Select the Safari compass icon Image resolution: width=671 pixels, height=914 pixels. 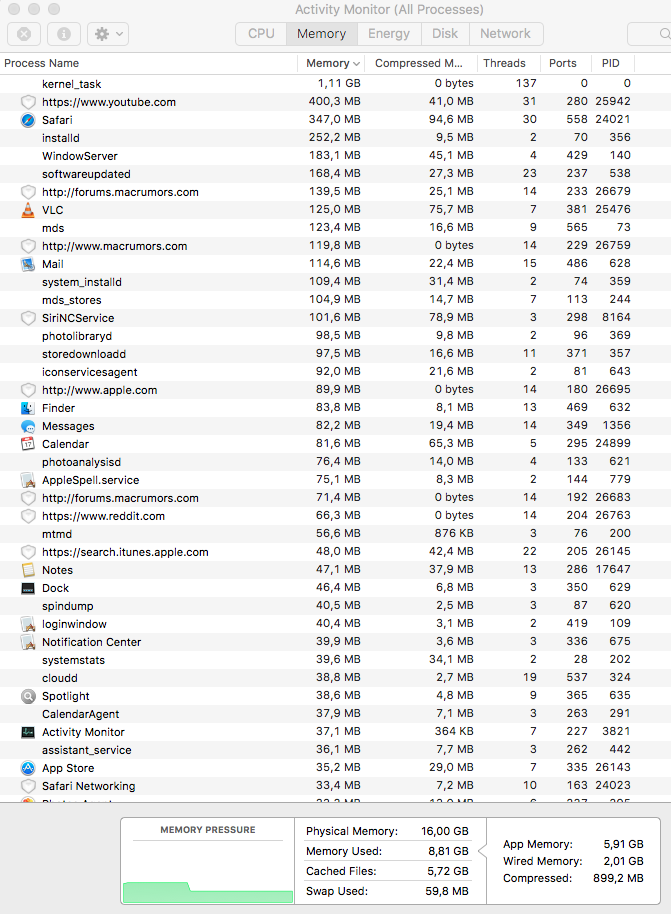pos(28,120)
